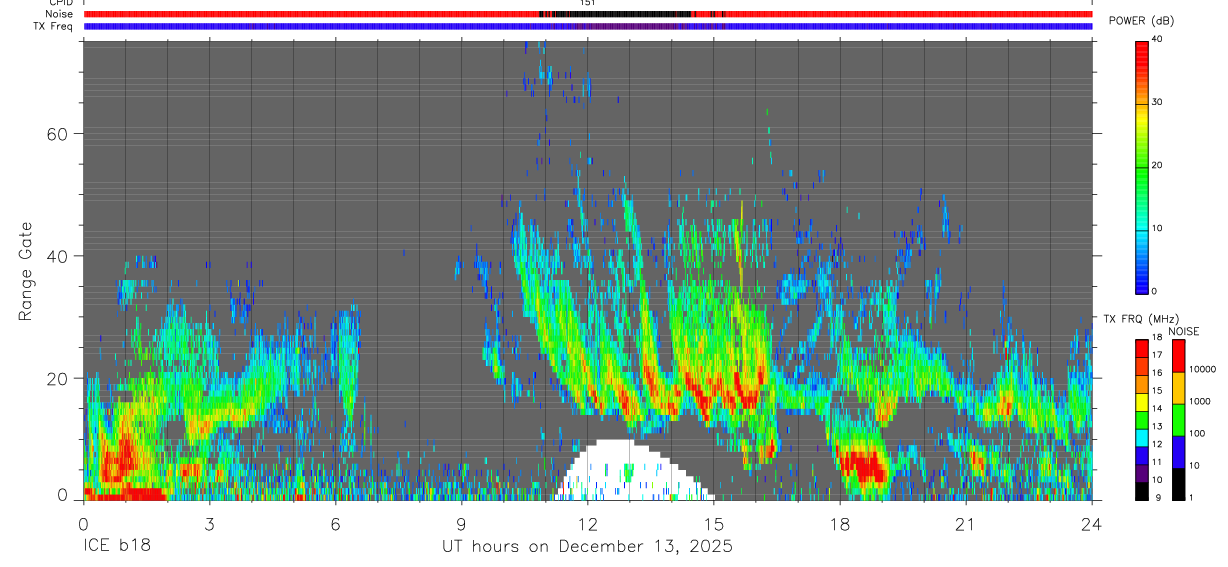The height and width of the screenshot is (567, 1228).
Task: Click the x-axis tick label '12'
Action: click(587, 524)
